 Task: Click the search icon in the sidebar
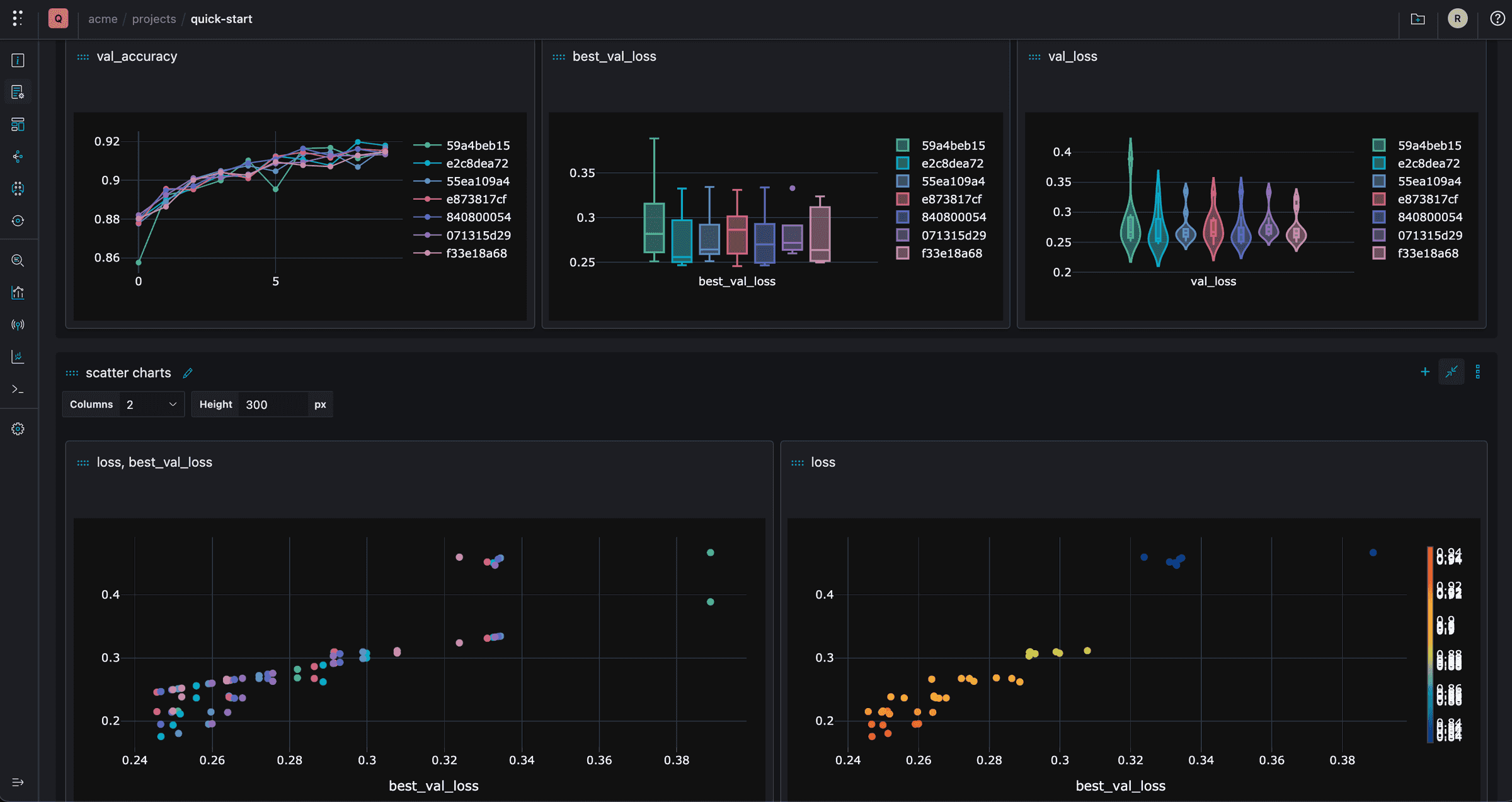click(18, 260)
